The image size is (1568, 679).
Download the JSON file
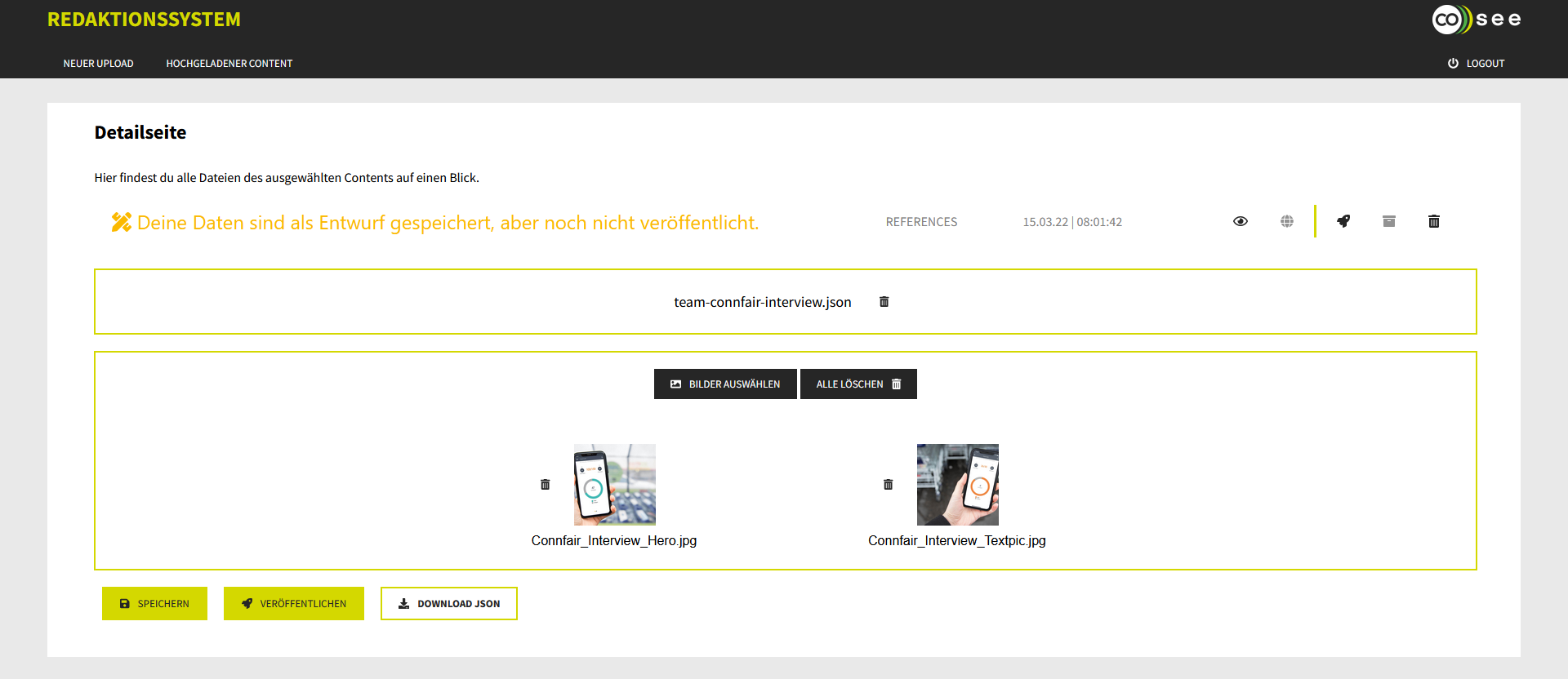tap(448, 604)
